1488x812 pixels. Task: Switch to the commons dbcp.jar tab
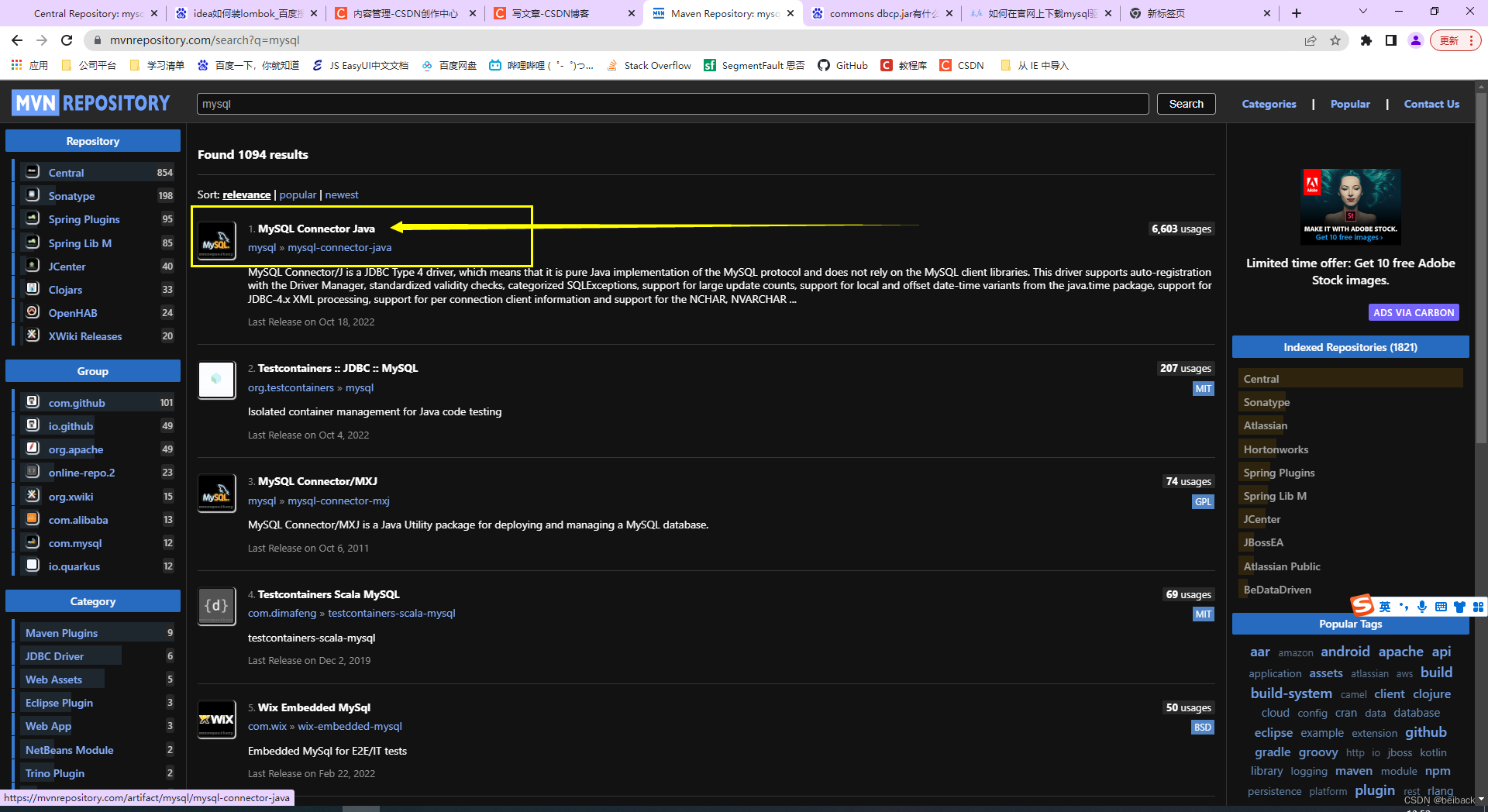882,13
